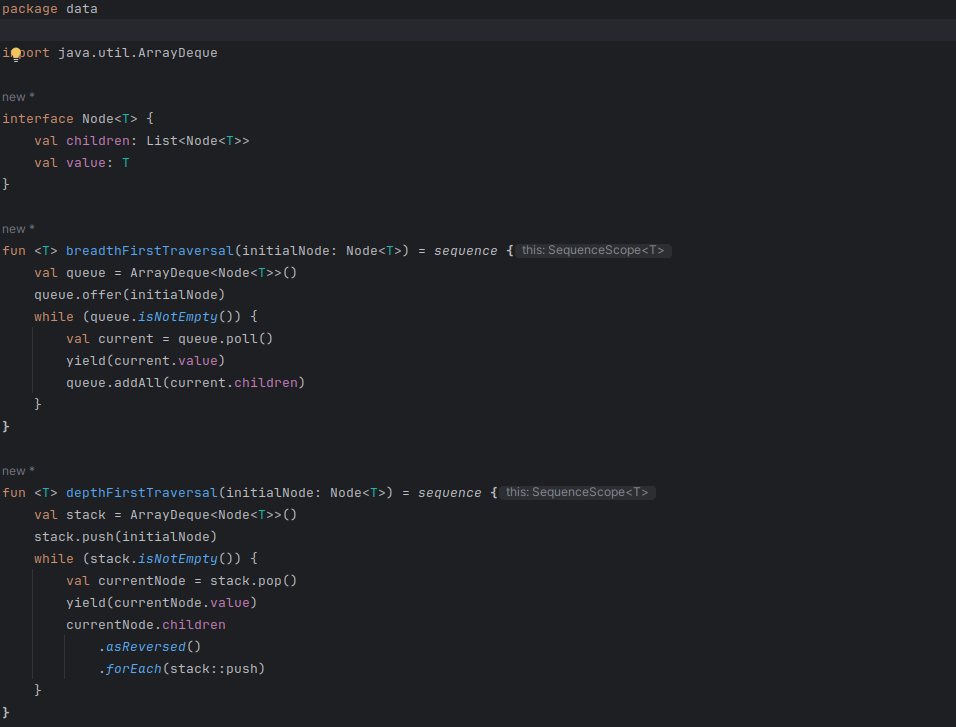The height and width of the screenshot is (727, 956).
Task: Click the 'new *' hint above depthFirstTraversal function
Action: (18, 471)
